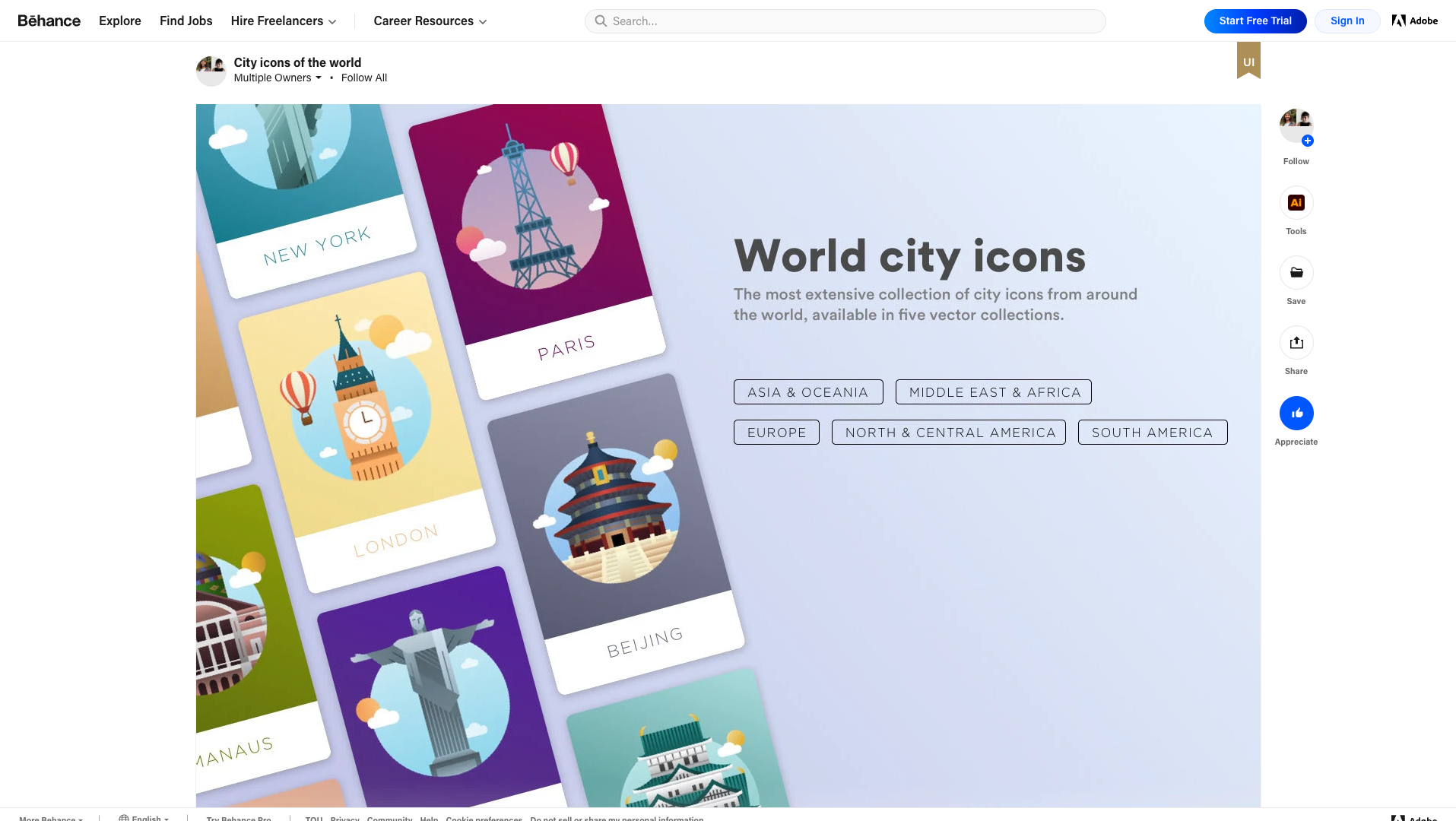The width and height of the screenshot is (1456, 821).
Task: Expand the Hire Freelancers dropdown
Action: (283, 21)
